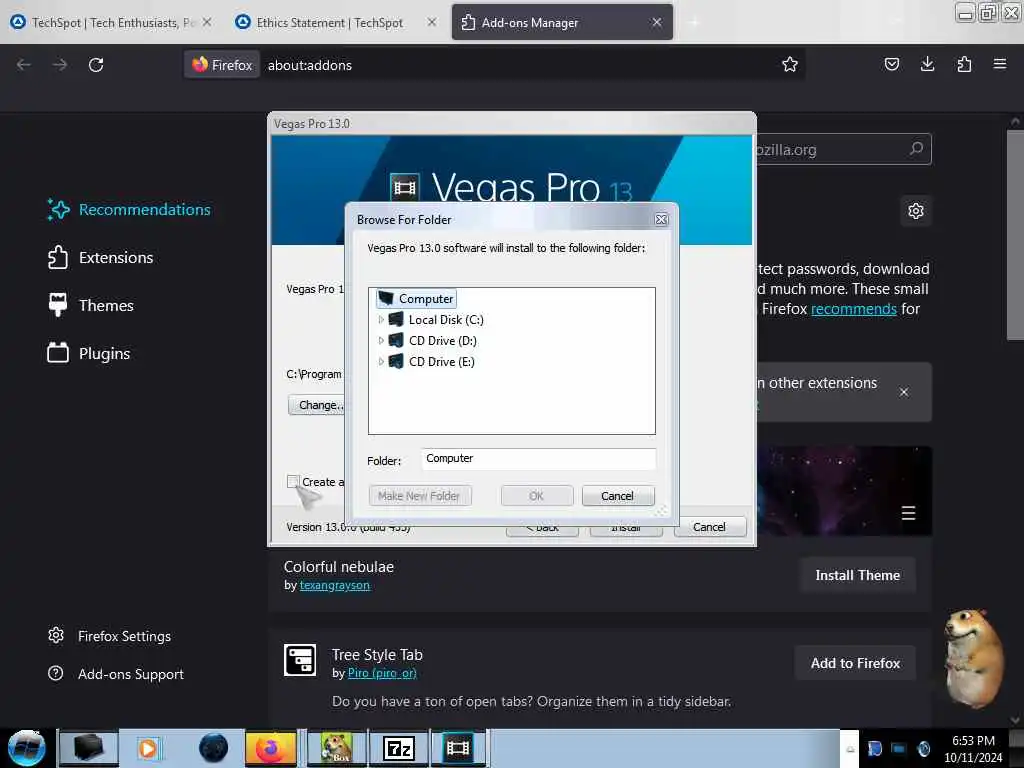Click the browser back arrow
Viewport: 1024px width, 768px height.
[24, 65]
